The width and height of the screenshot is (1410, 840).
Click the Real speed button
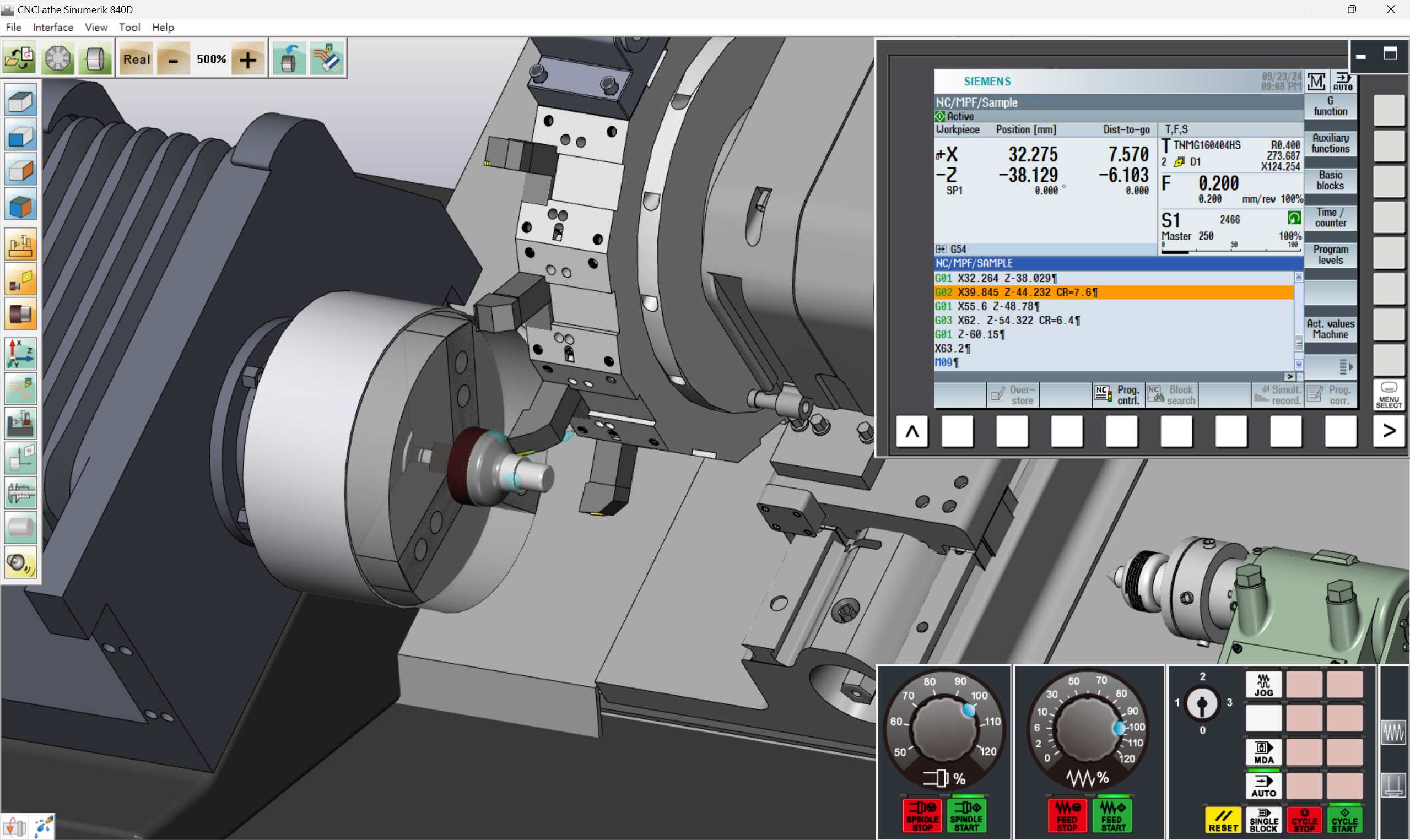[137, 59]
